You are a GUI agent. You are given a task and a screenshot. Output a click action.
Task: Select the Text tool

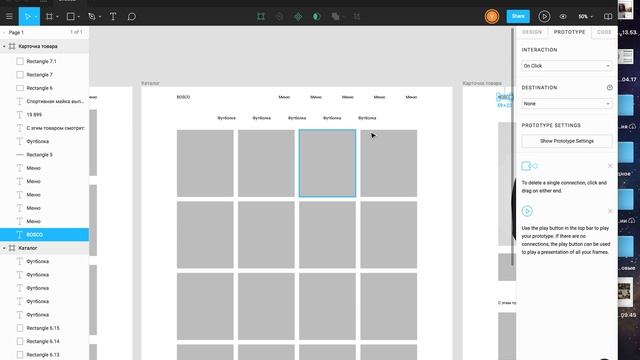click(x=113, y=17)
